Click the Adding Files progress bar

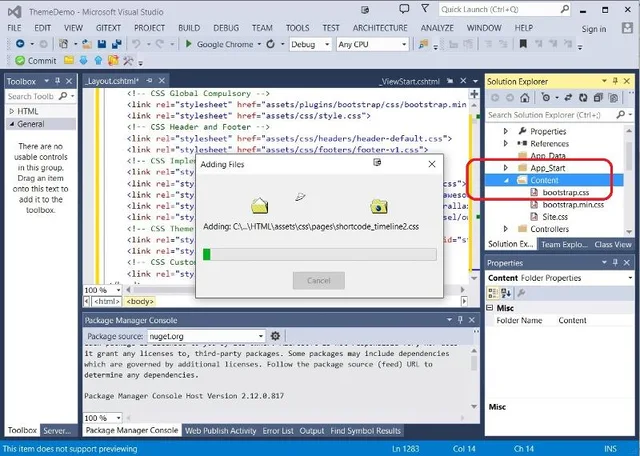point(320,254)
